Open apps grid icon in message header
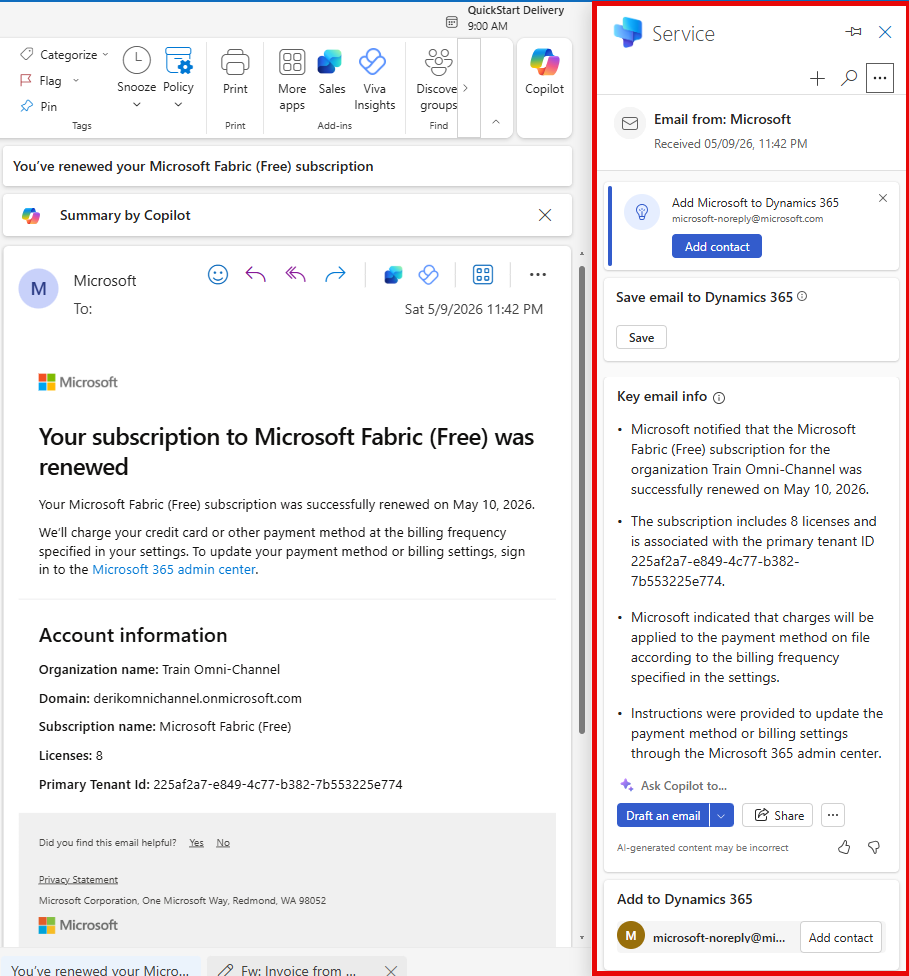 click(x=483, y=274)
